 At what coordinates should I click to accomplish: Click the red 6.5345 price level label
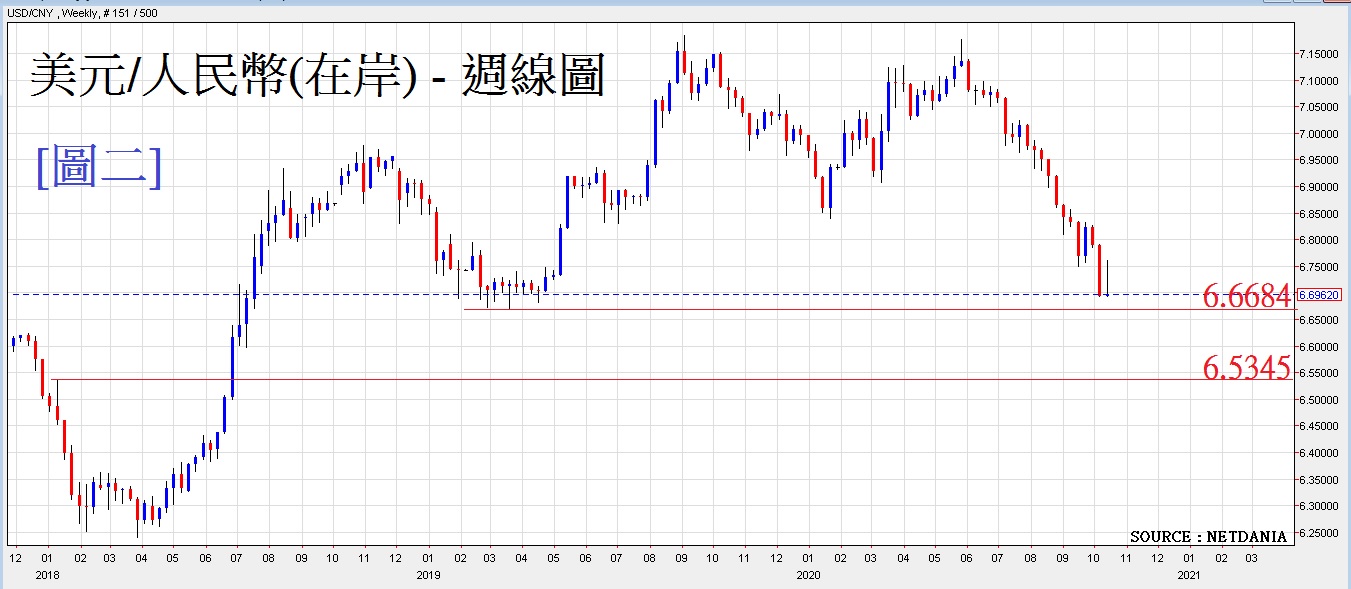click(1246, 368)
